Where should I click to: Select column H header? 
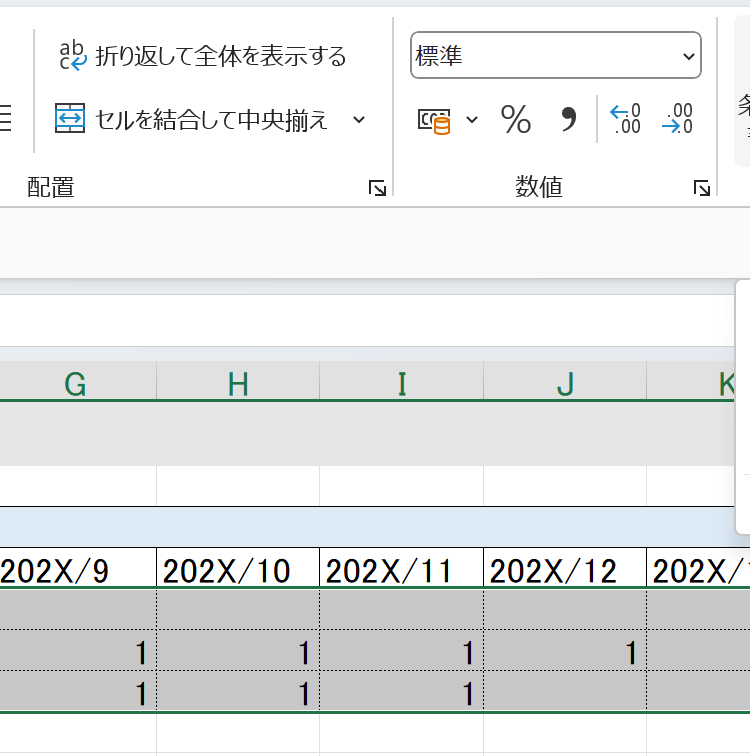pos(238,383)
